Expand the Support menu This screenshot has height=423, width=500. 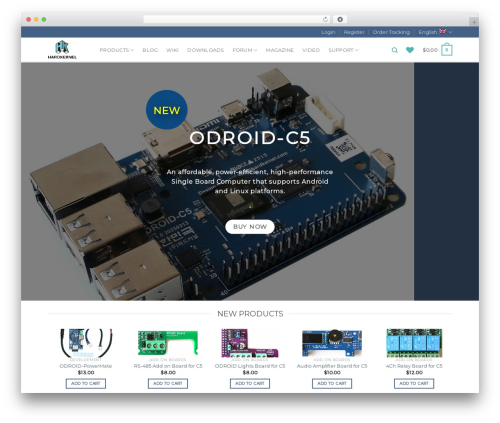pos(343,50)
